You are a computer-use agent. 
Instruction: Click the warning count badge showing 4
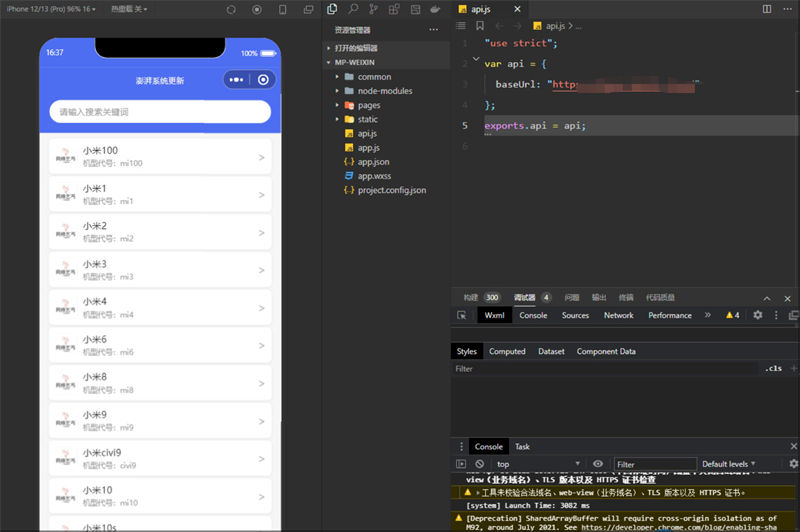(733, 315)
